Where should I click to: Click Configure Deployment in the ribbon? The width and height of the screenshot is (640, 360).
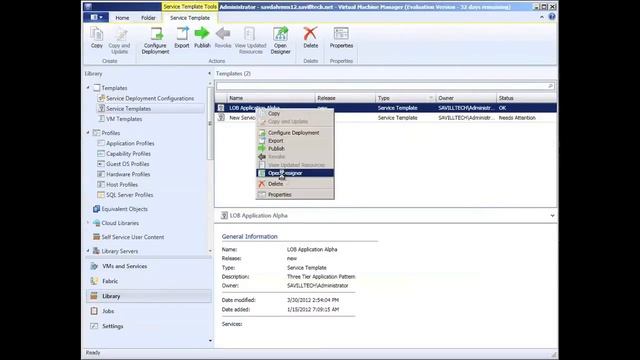[x=156, y=40]
